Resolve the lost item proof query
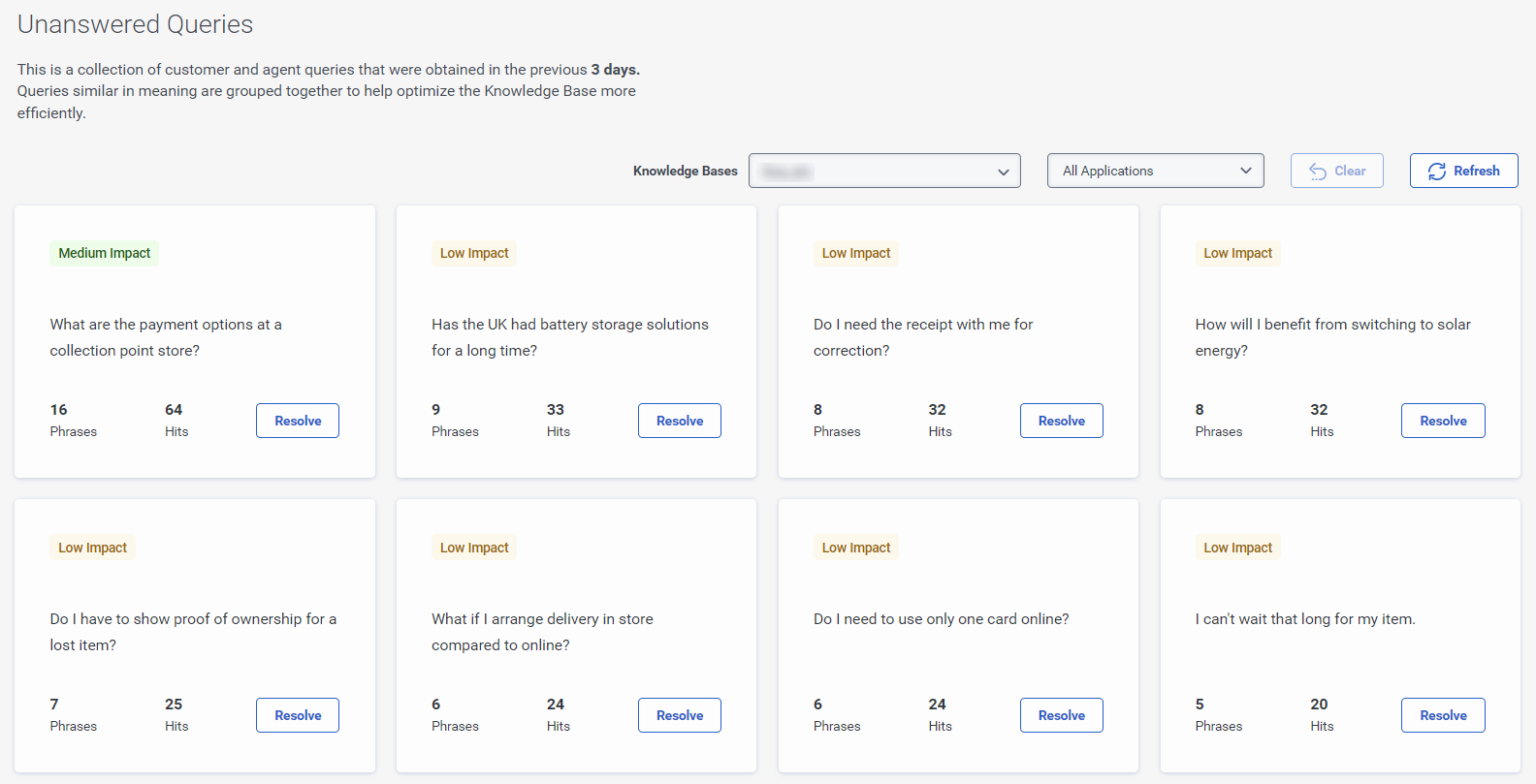The width and height of the screenshot is (1536, 784). tap(297, 715)
